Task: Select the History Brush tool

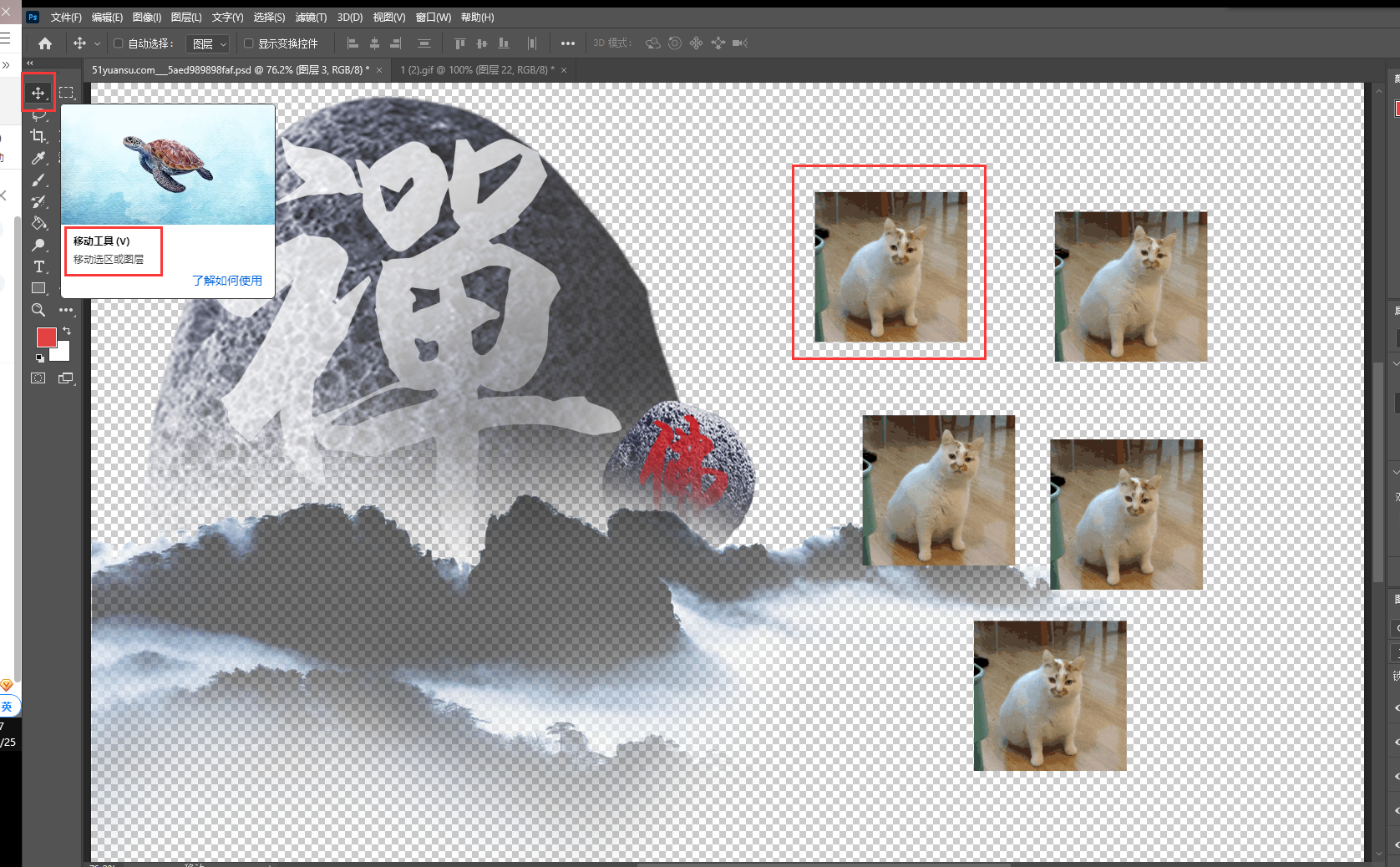Action: point(38,201)
